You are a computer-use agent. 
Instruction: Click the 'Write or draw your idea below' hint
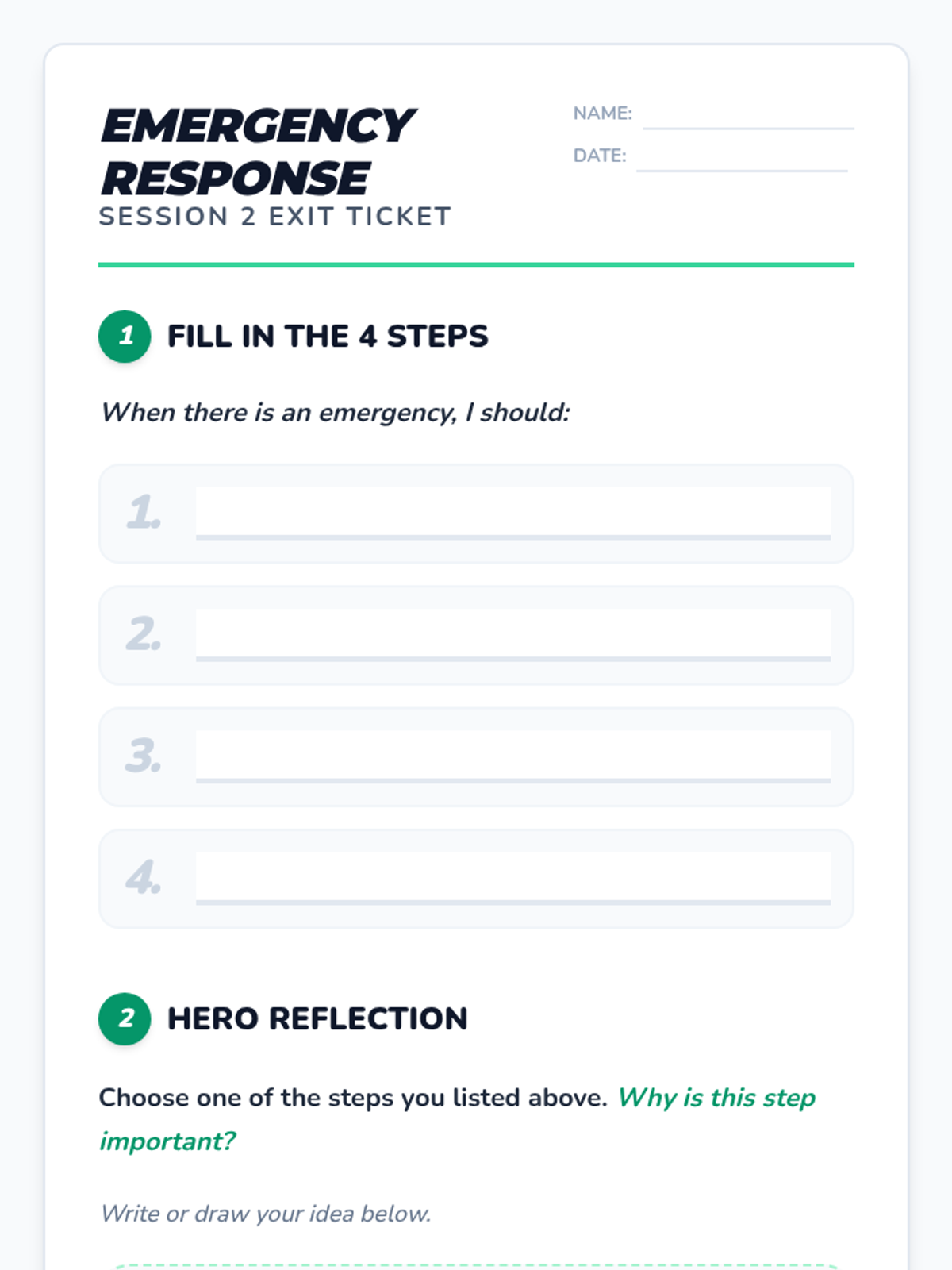266,1214
